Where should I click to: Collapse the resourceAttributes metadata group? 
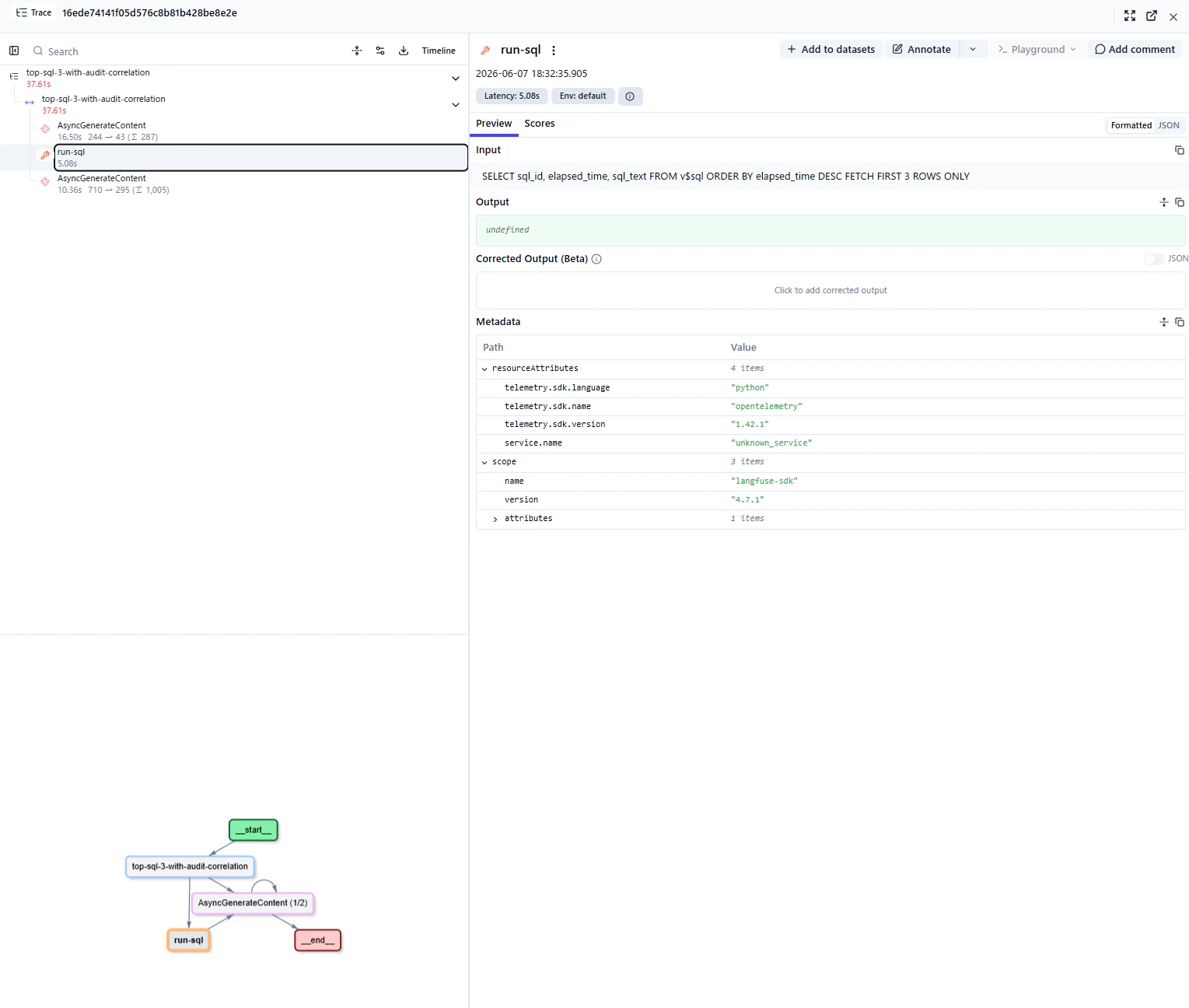coord(484,369)
